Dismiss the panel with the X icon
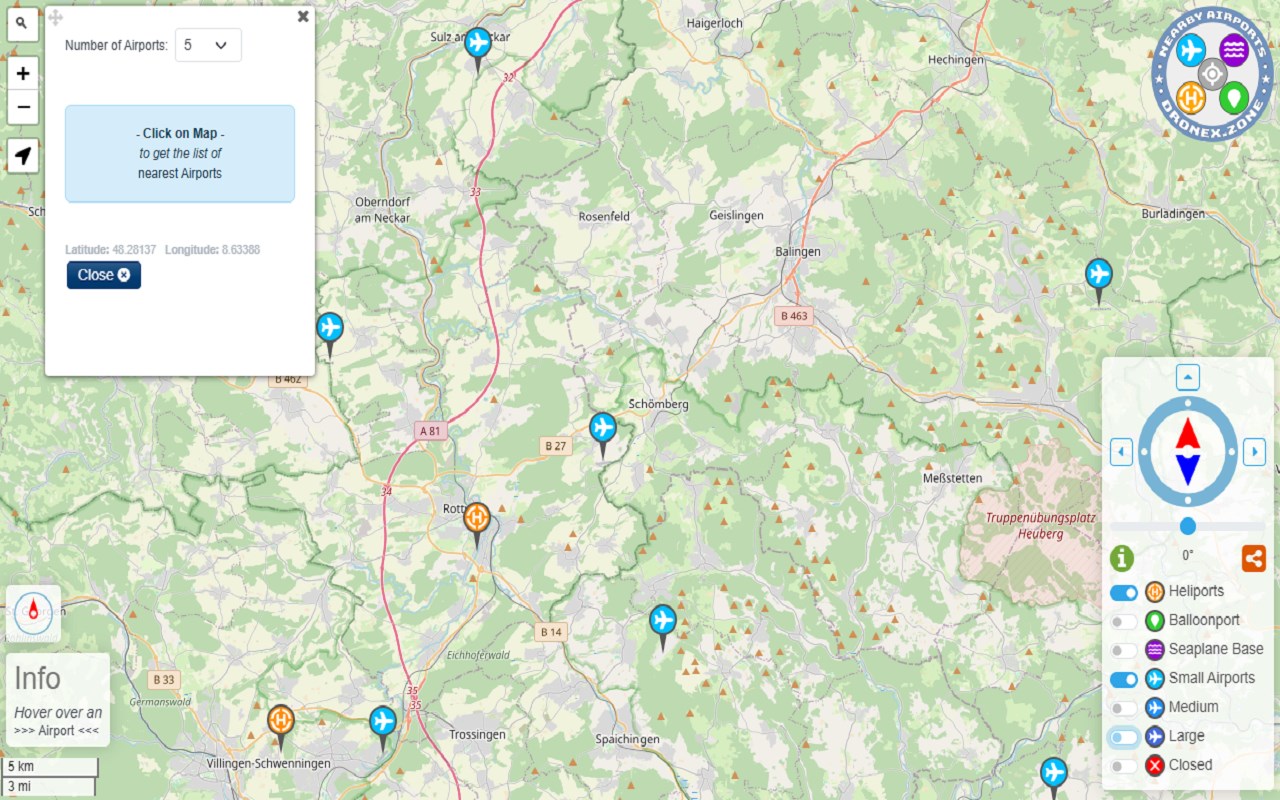1280x800 pixels. click(x=303, y=16)
